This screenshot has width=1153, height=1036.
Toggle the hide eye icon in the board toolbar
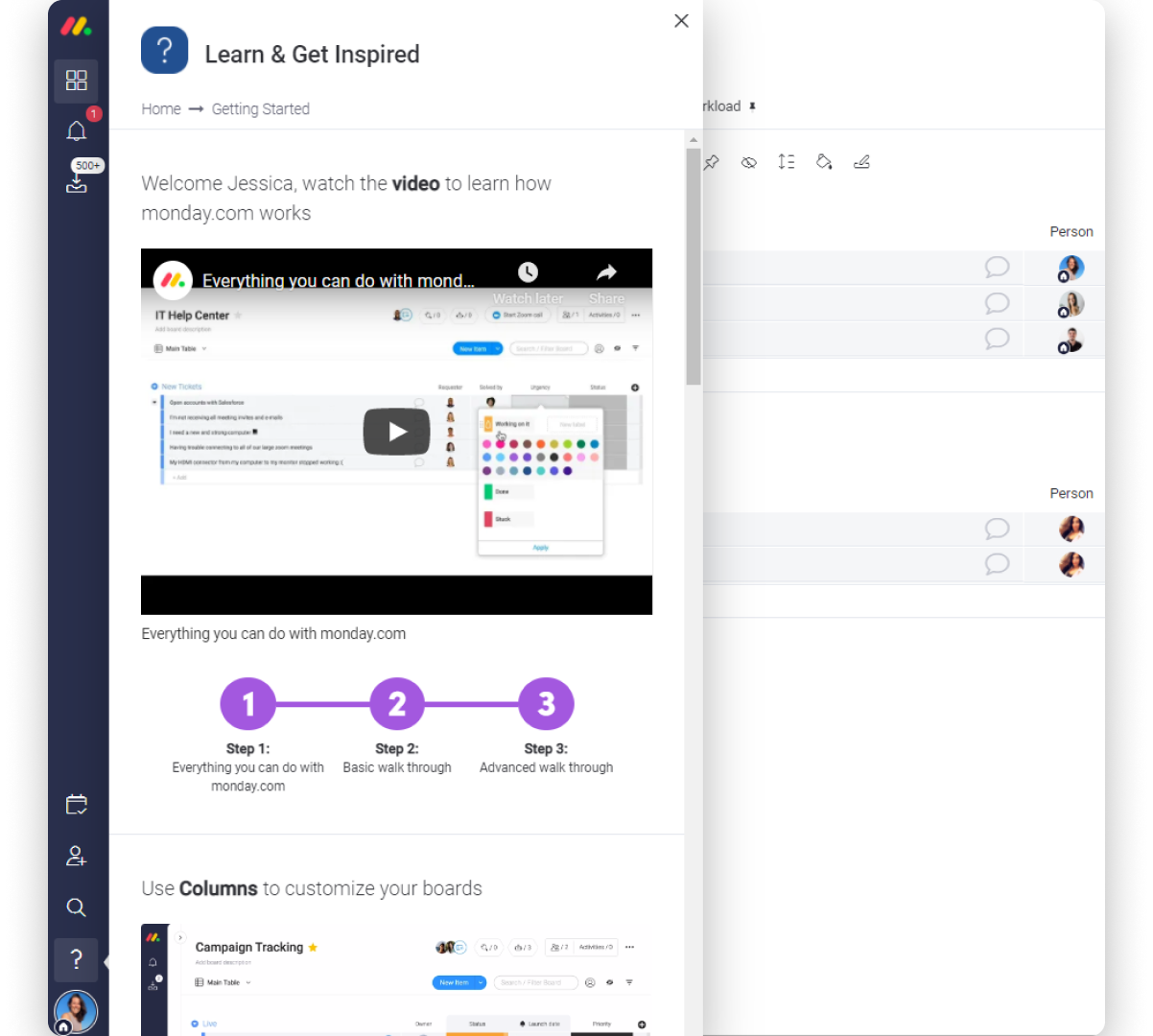click(x=749, y=162)
